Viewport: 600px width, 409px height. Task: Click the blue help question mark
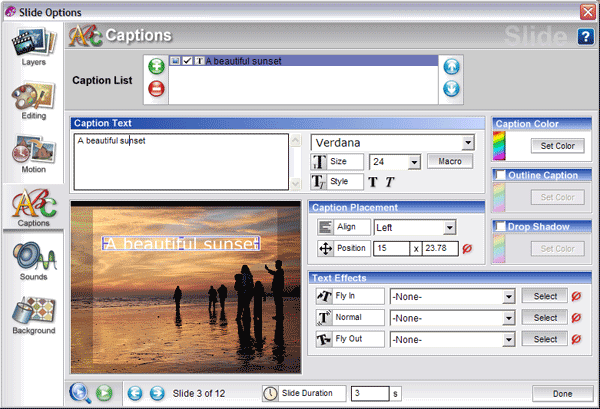[585, 37]
